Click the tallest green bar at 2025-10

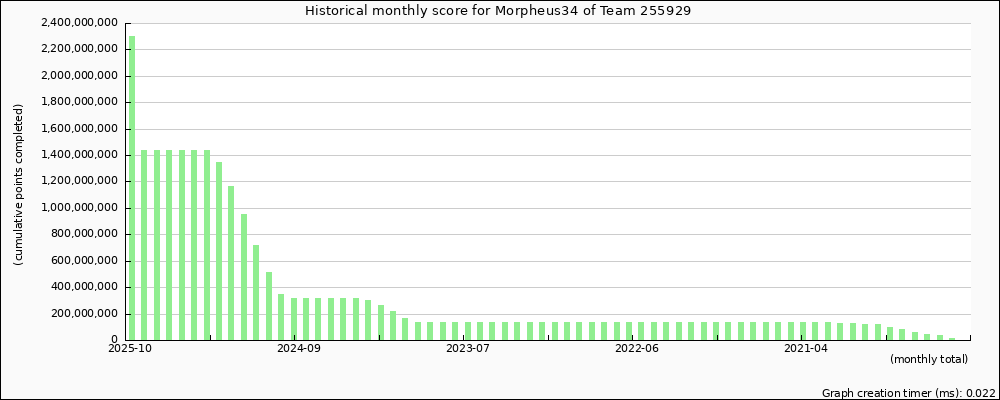132,188
